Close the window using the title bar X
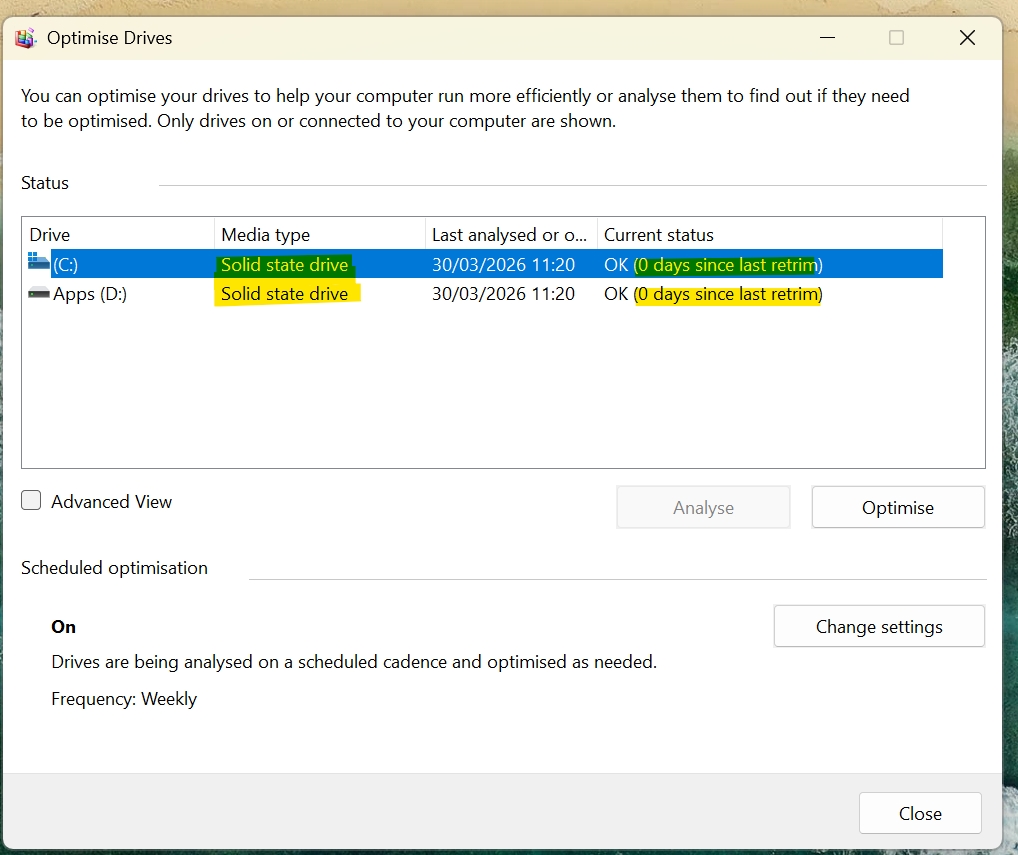Image resolution: width=1018 pixels, height=855 pixels. click(967, 38)
